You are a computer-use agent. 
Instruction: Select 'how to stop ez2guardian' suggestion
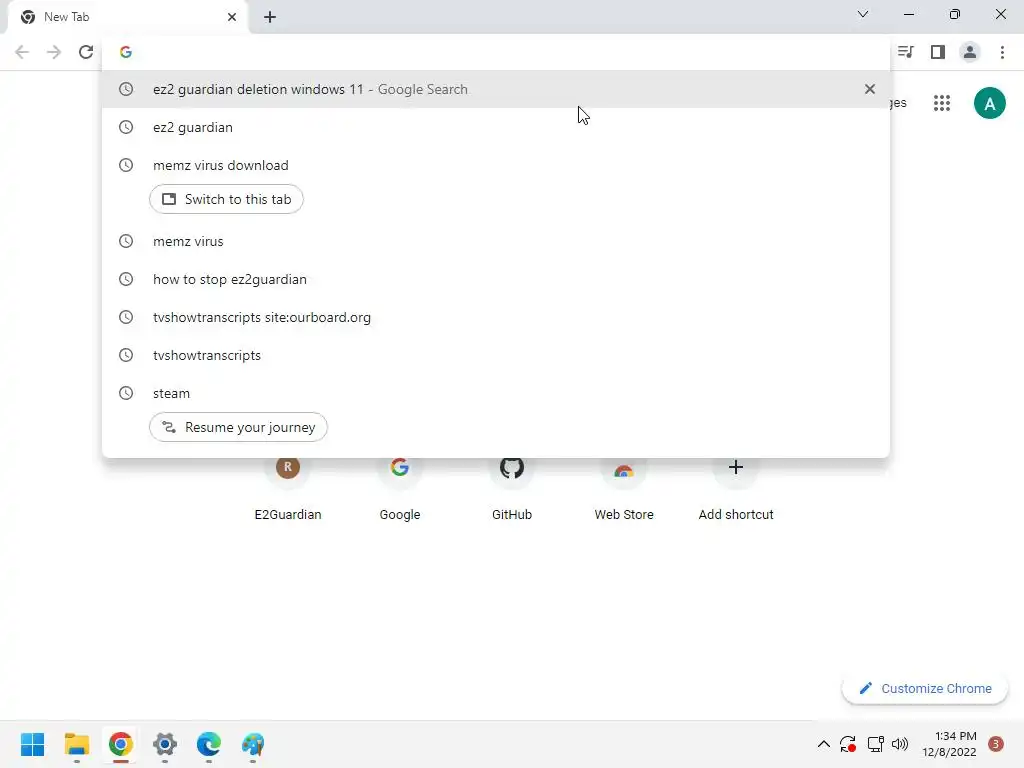[x=496, y=279]
